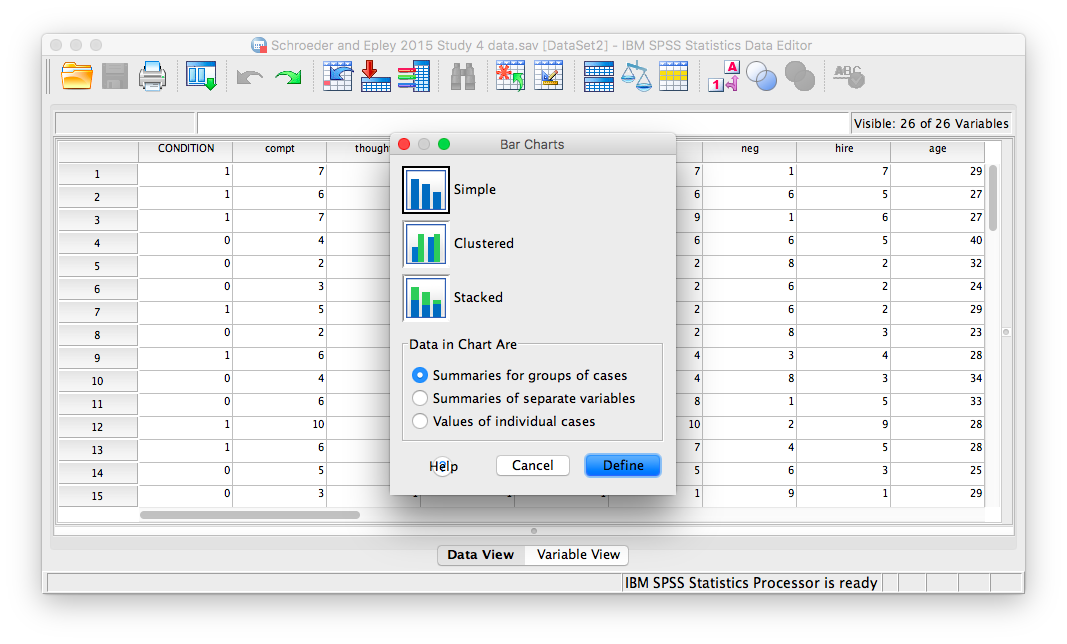Click the Split File icon
This screenshot has height=644, width=1067.
pyautogui.click(x=599, y=76)
